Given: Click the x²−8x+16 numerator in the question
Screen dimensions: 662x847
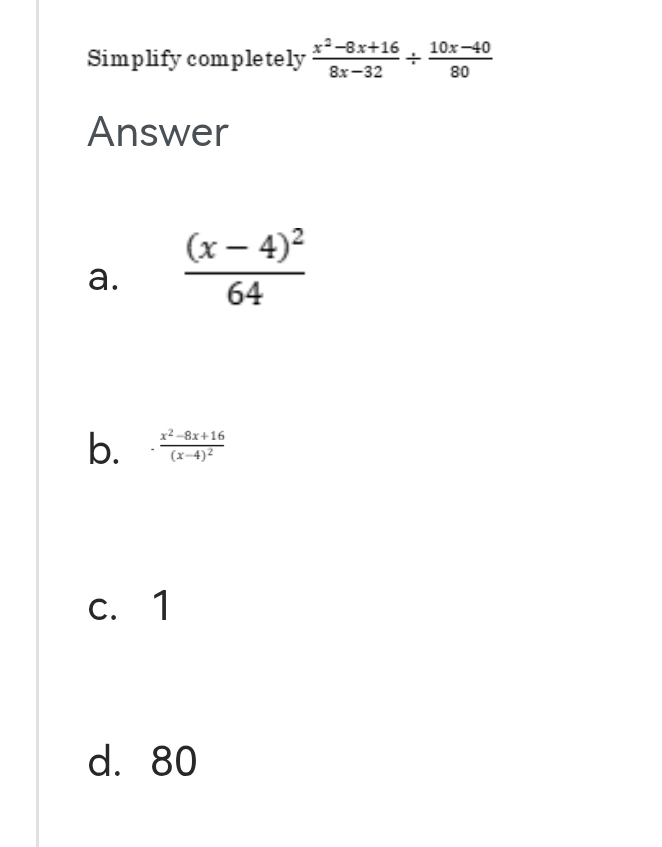Looking at the screenshot, I should pos(355,47).
